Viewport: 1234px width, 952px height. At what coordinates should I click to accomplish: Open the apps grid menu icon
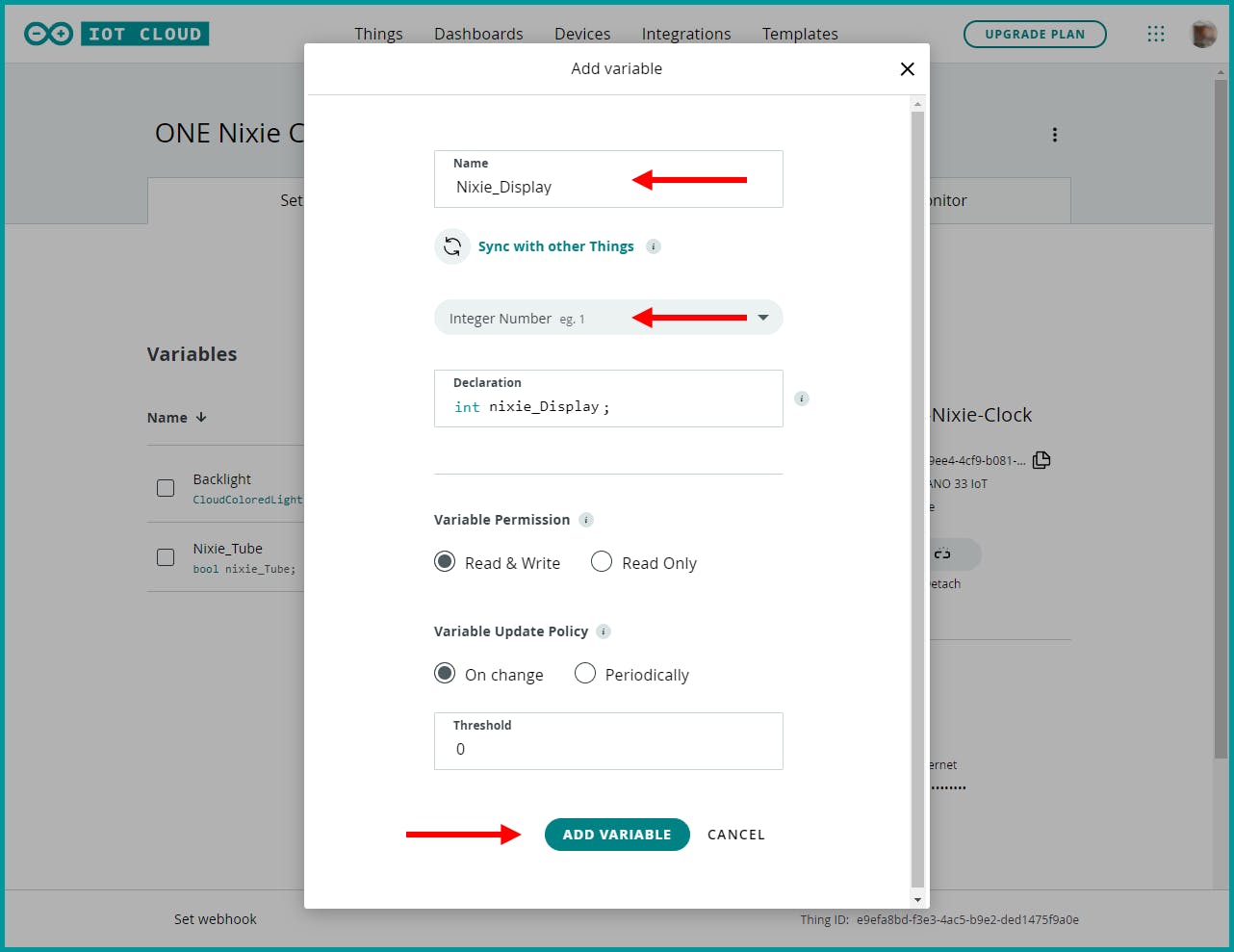pyautogui.click(x=1156, y=34)
